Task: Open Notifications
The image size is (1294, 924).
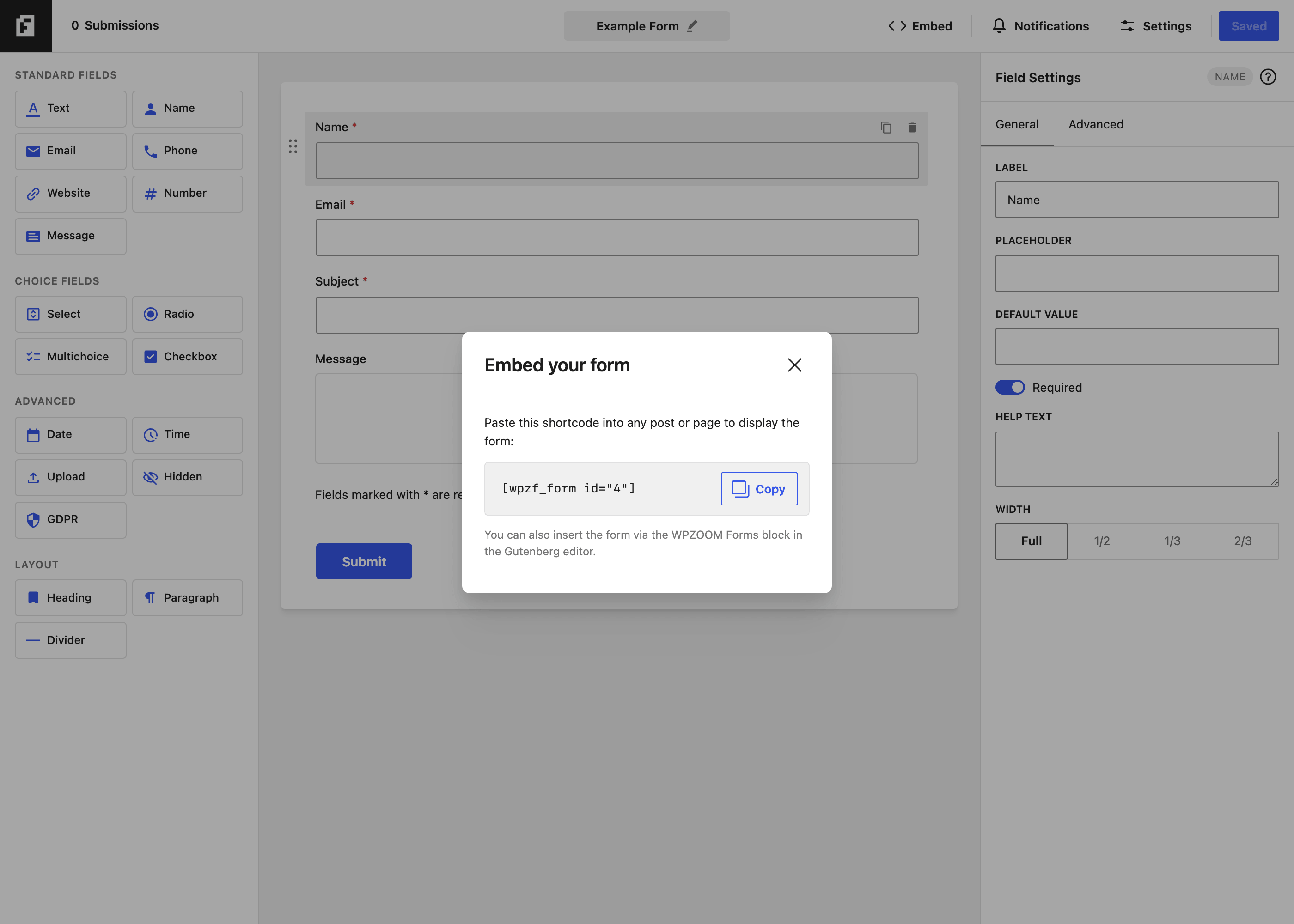Action: coord(1040,26)
